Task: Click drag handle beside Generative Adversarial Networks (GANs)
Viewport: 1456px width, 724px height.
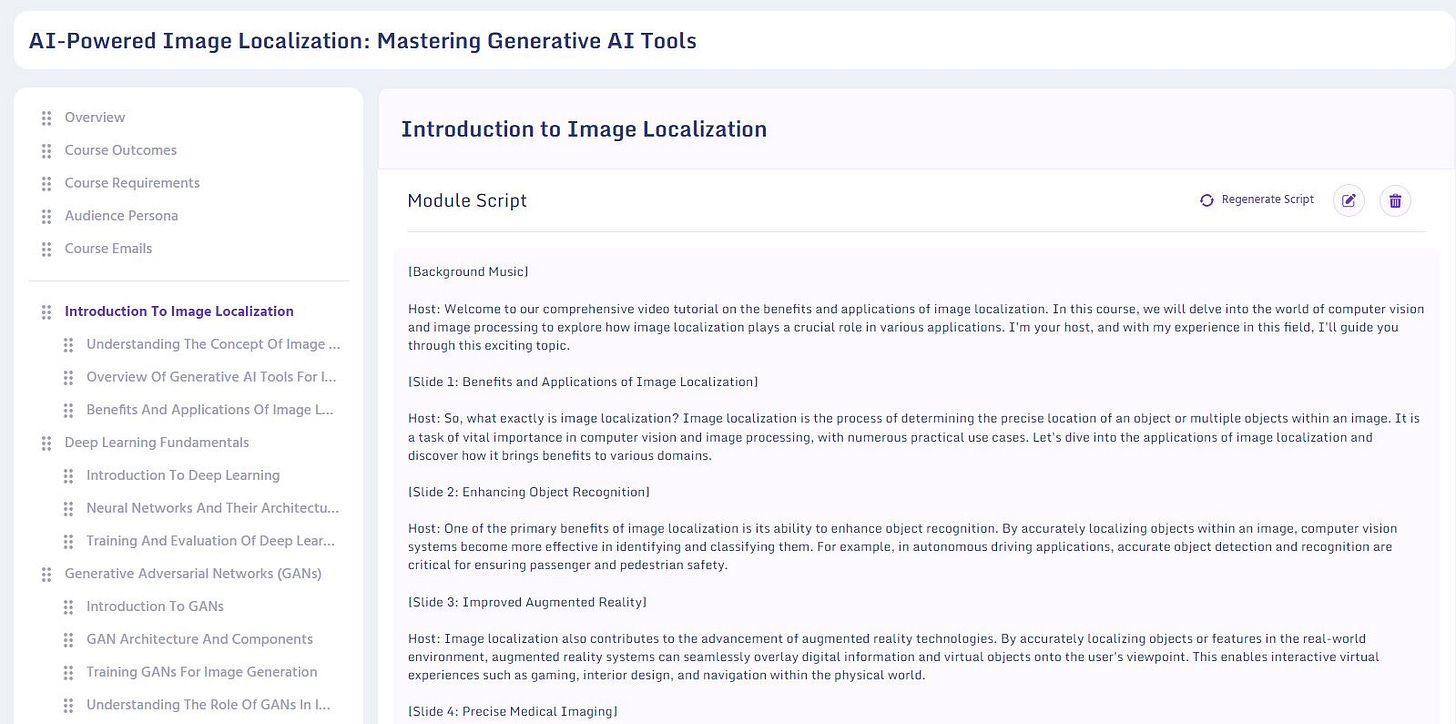Action: point(46,574)
